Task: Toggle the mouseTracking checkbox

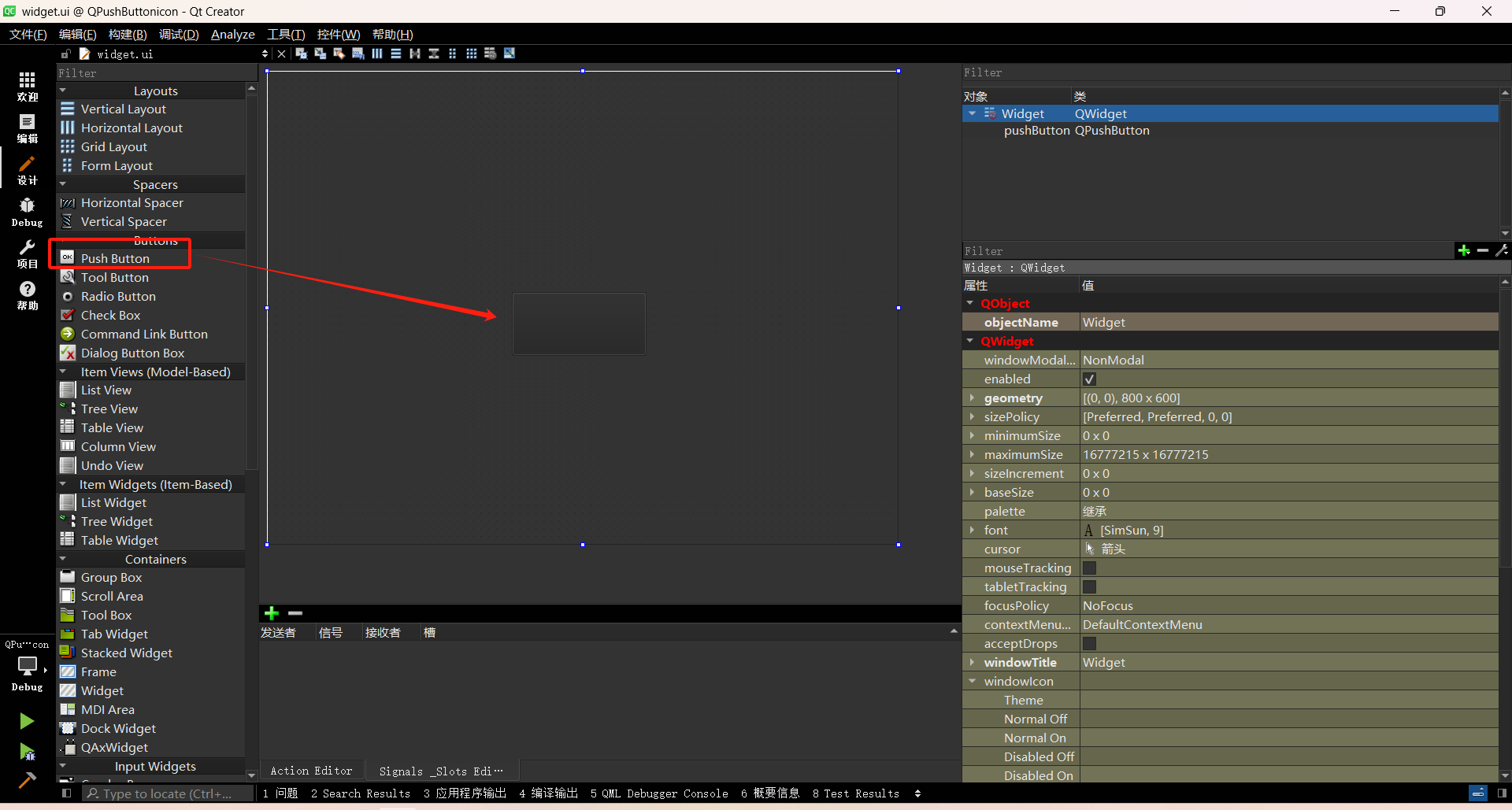Action: [x=1090, y=568]
